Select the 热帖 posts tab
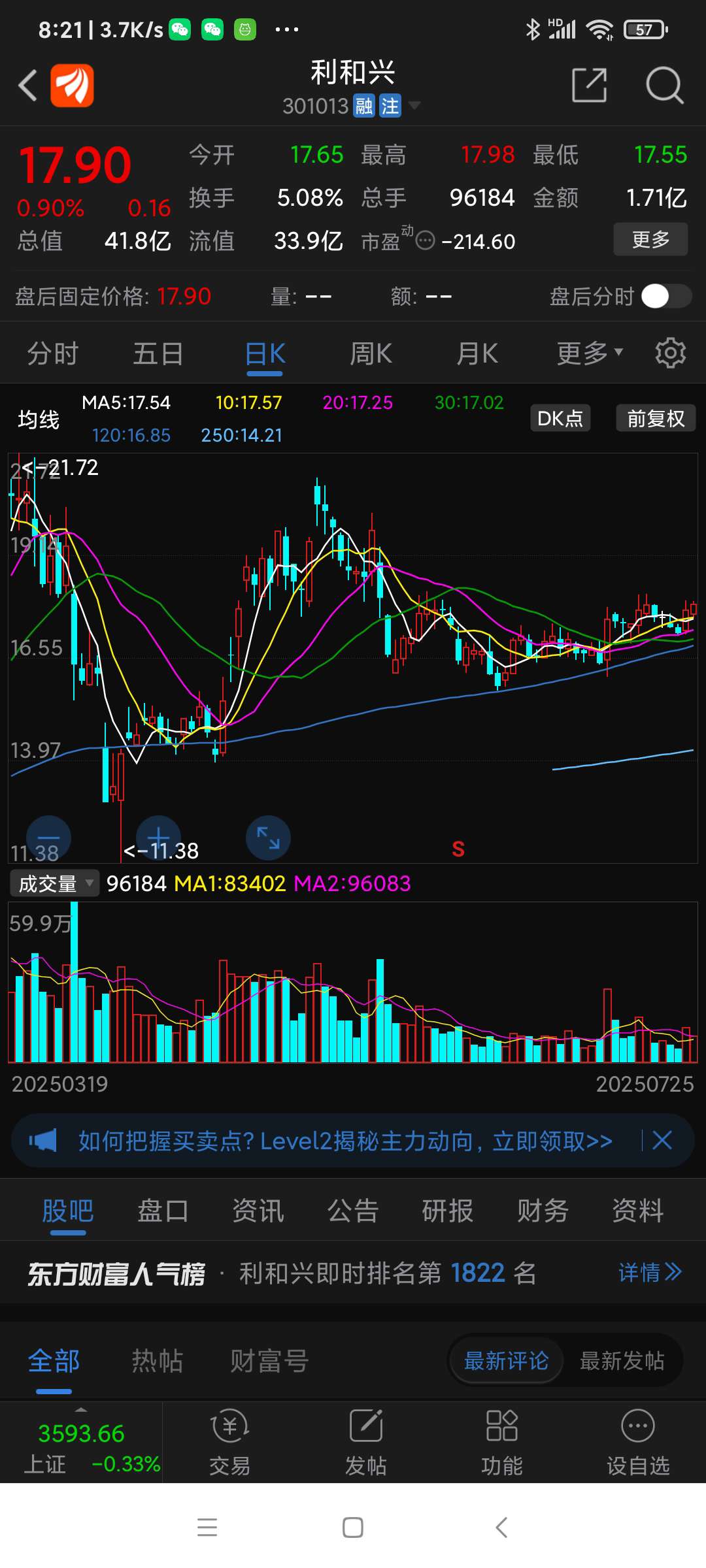Viewport: 706px width, 1568px height. coord(158,1362)
